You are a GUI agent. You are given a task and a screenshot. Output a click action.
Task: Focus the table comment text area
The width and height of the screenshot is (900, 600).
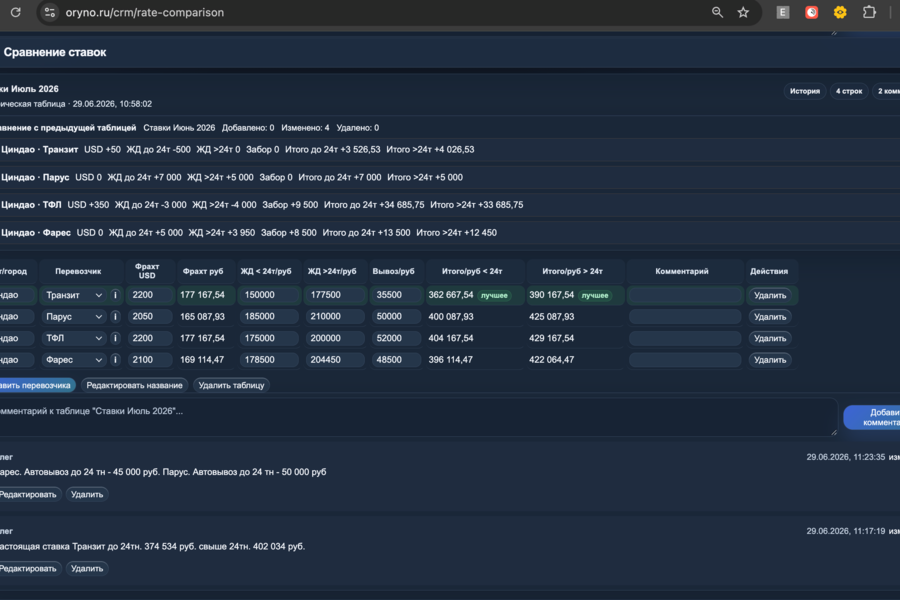(x=417, y=417)
